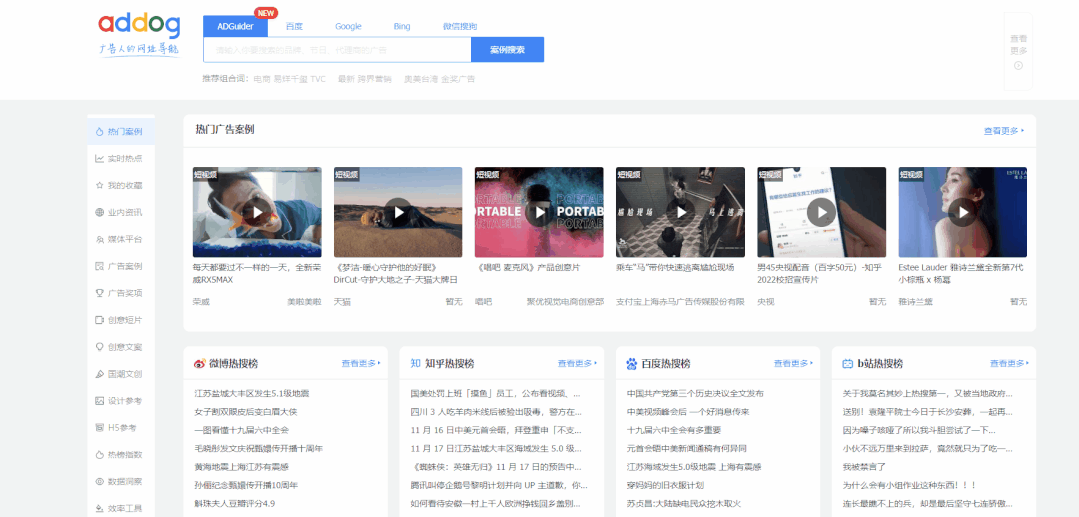1079x517 pixels.
Task: Click the 美啦美啦 agency label
Action: (x=304, y=302)
